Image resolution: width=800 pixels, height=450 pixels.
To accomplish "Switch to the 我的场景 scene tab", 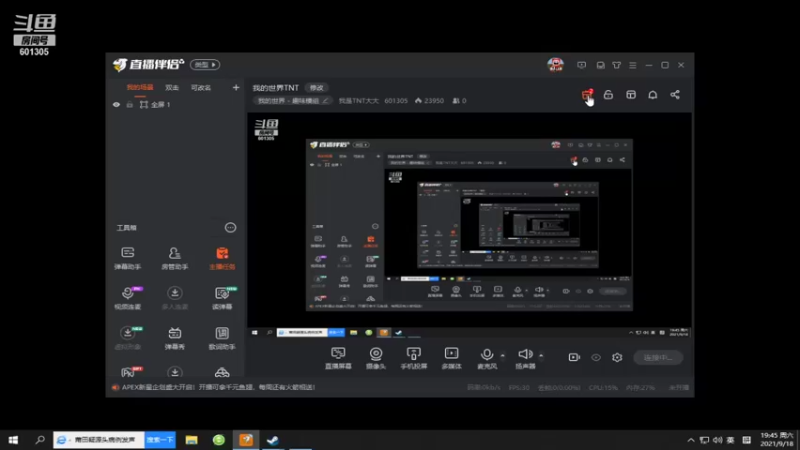I will click(140, 88).
